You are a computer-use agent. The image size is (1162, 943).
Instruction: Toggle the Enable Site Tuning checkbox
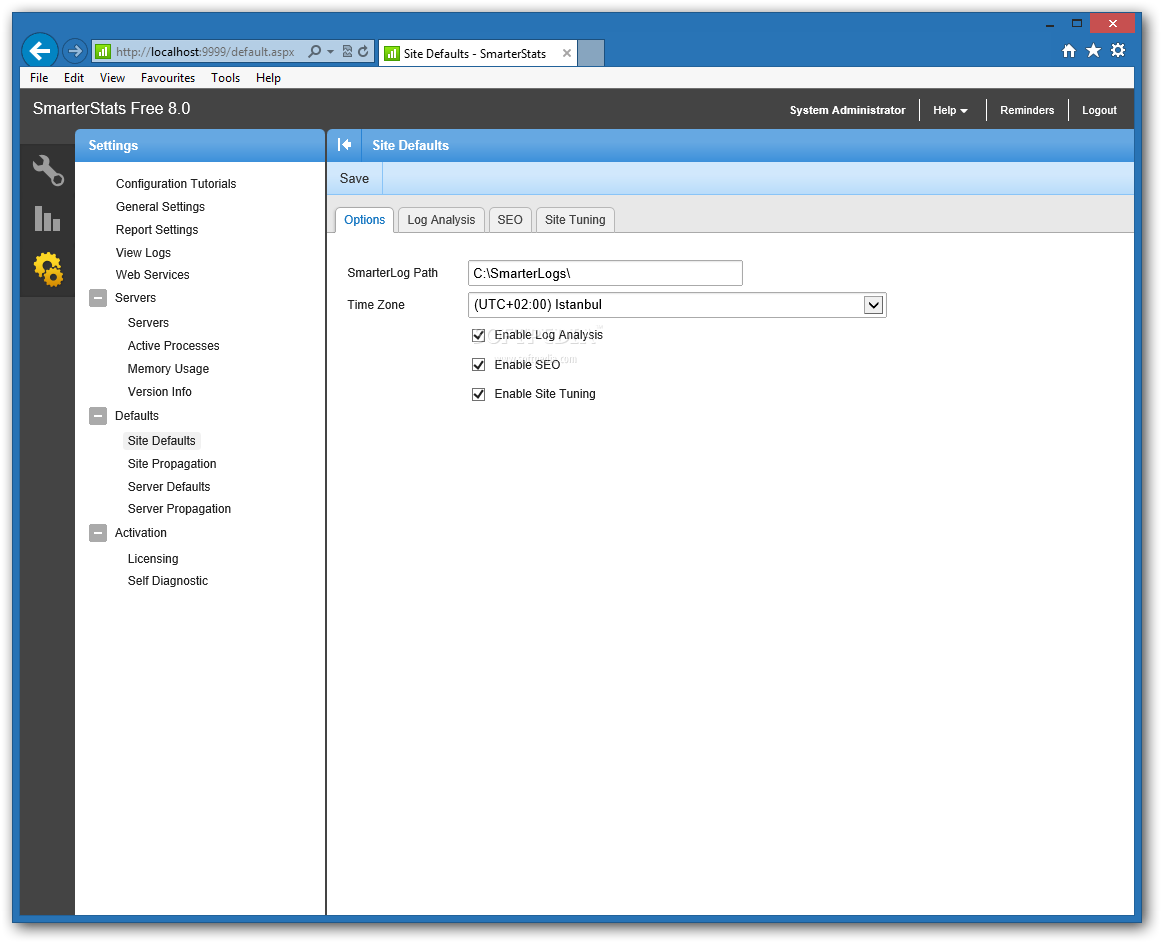tap(479, 394)
